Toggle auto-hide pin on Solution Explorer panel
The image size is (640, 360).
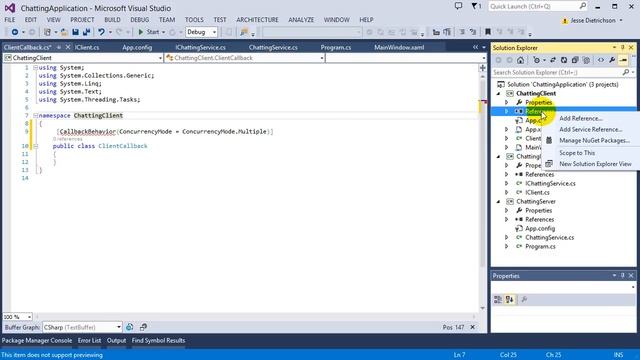(x=623, y=47)
